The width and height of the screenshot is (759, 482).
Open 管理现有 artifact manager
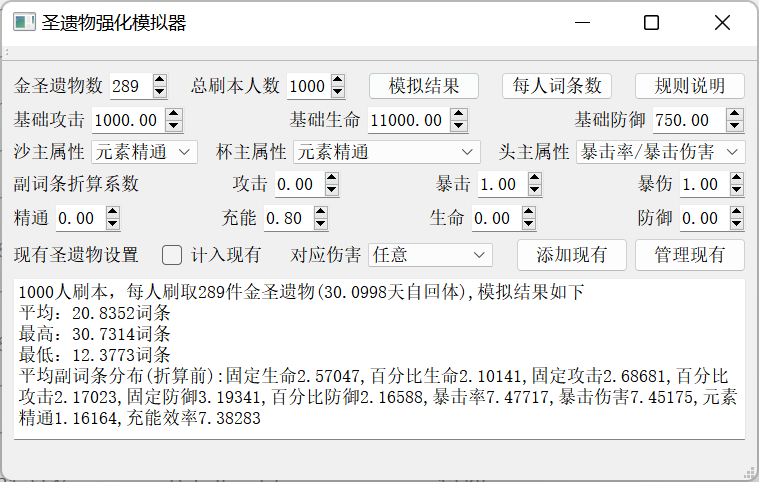click(x=689, y=255)
